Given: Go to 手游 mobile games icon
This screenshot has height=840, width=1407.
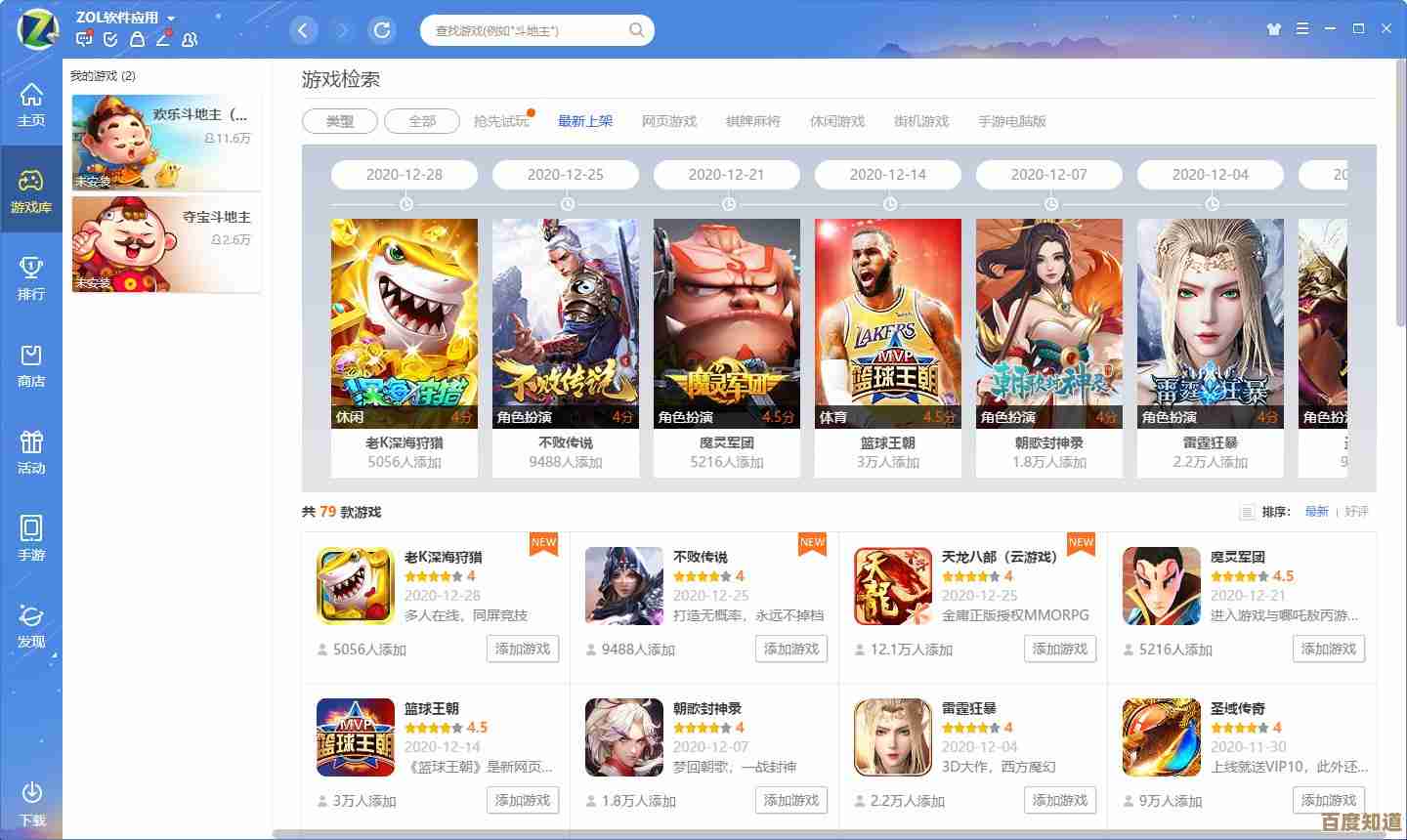Looking at the screenshot, I should coord(31,538).
